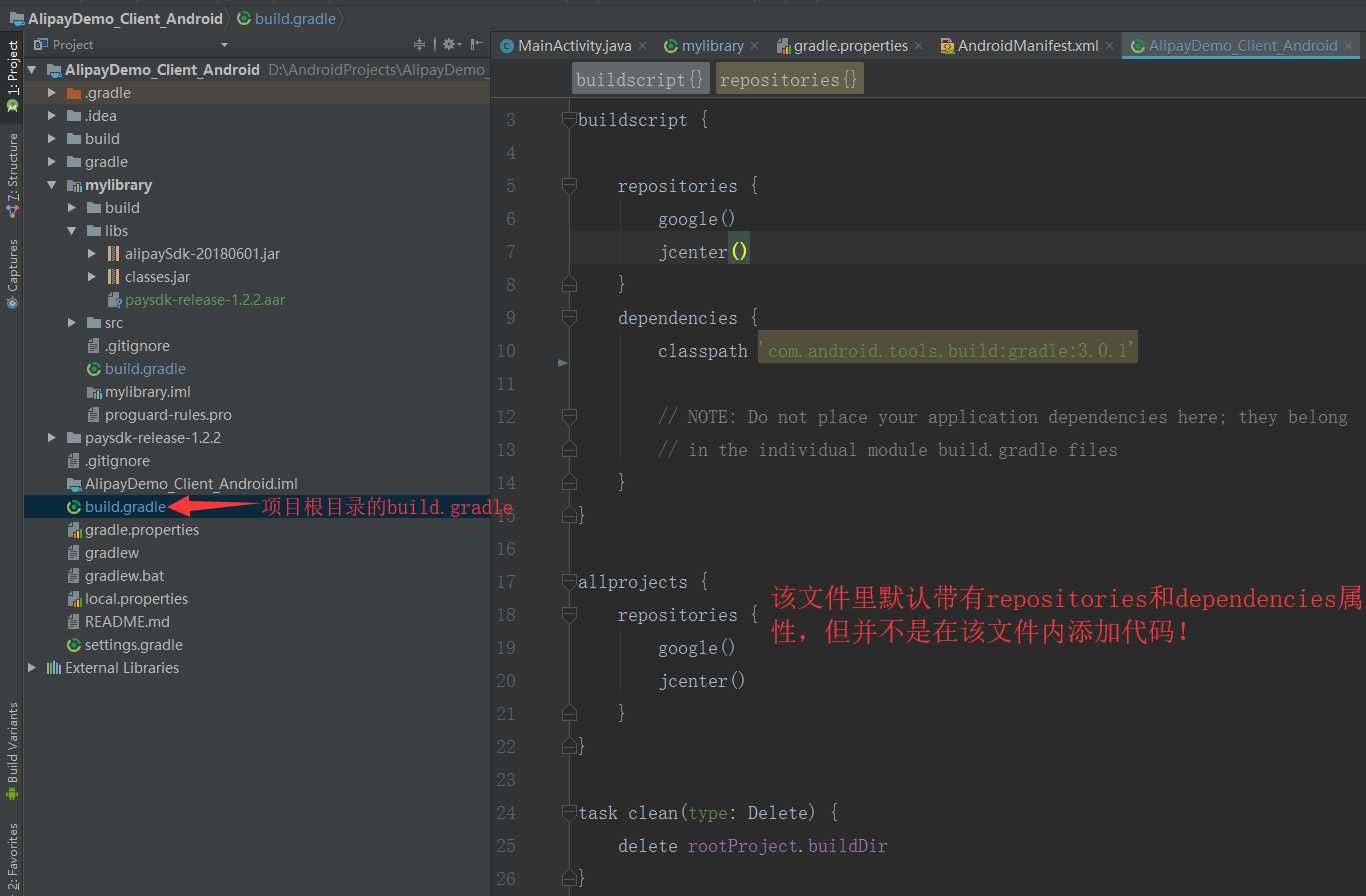
Task: Close the MainActivity.java tab
Action: [x=642, y=46]
